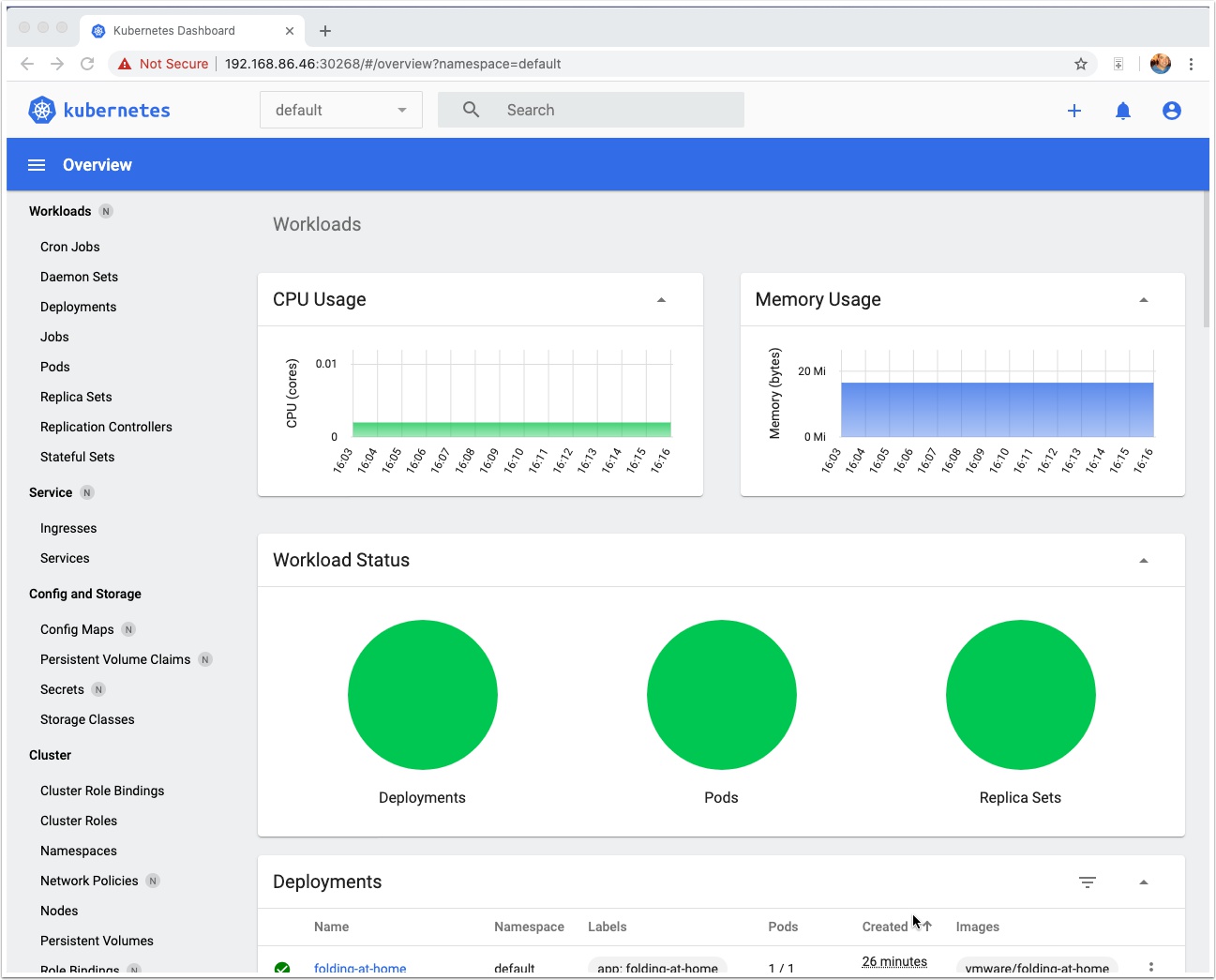Open Persistent Volumes in sidebar
The image size is (1216, 980).
[97, 941]
